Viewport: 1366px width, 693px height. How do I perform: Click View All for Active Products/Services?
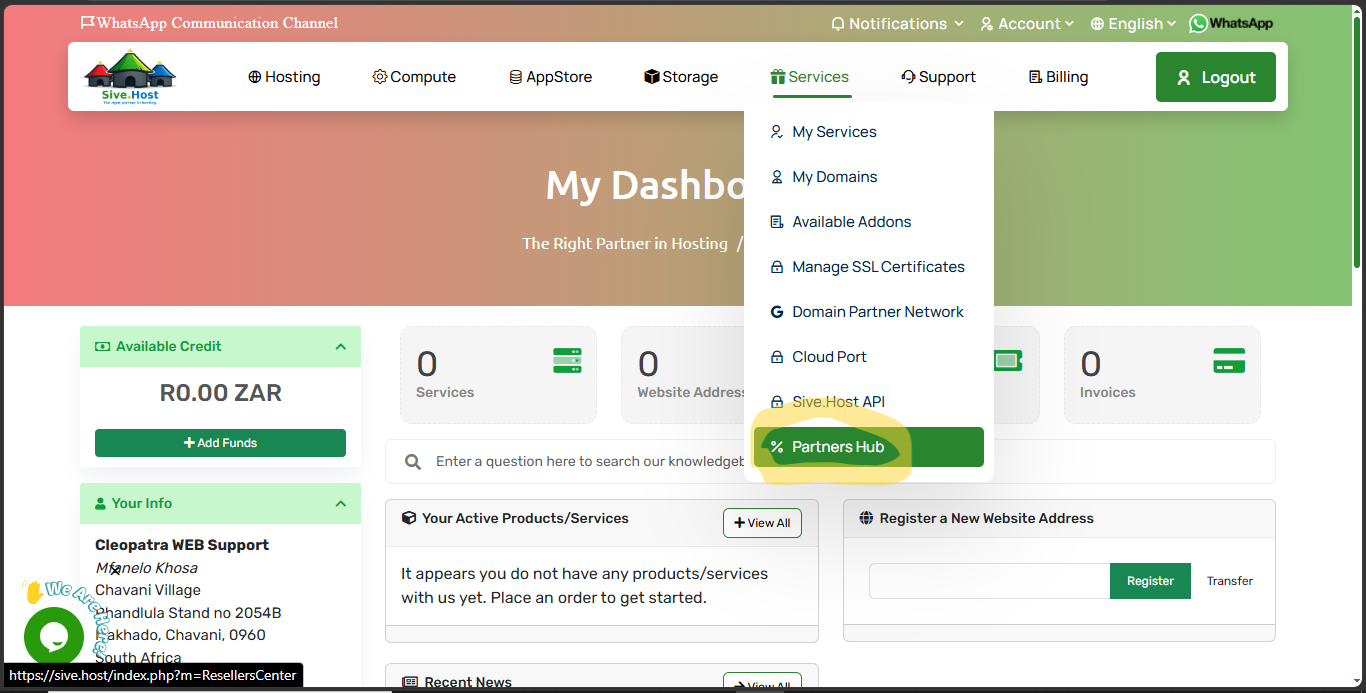point(762,523)
